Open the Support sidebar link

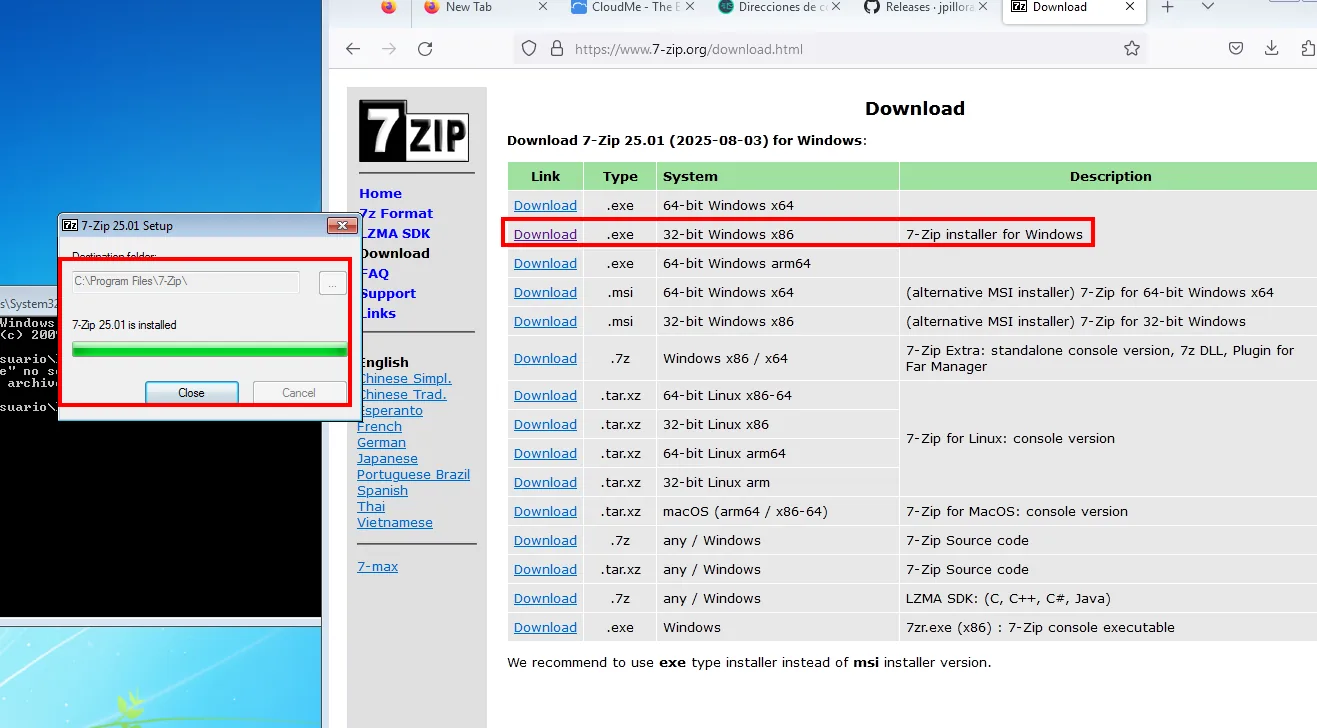pos(387,293)
